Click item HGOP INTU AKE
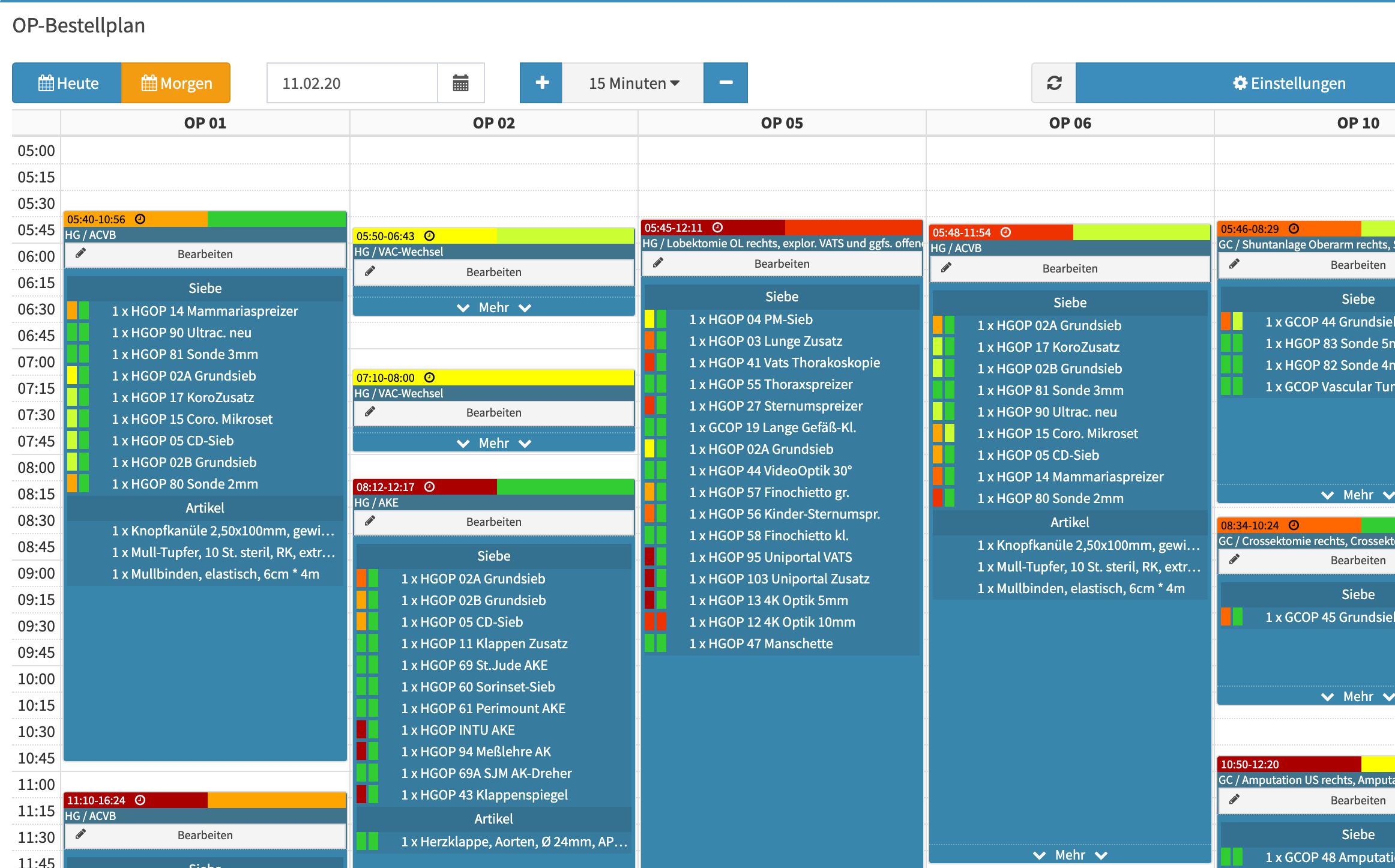Screen dimensions: 1395x868 click(x=457, y=730)
